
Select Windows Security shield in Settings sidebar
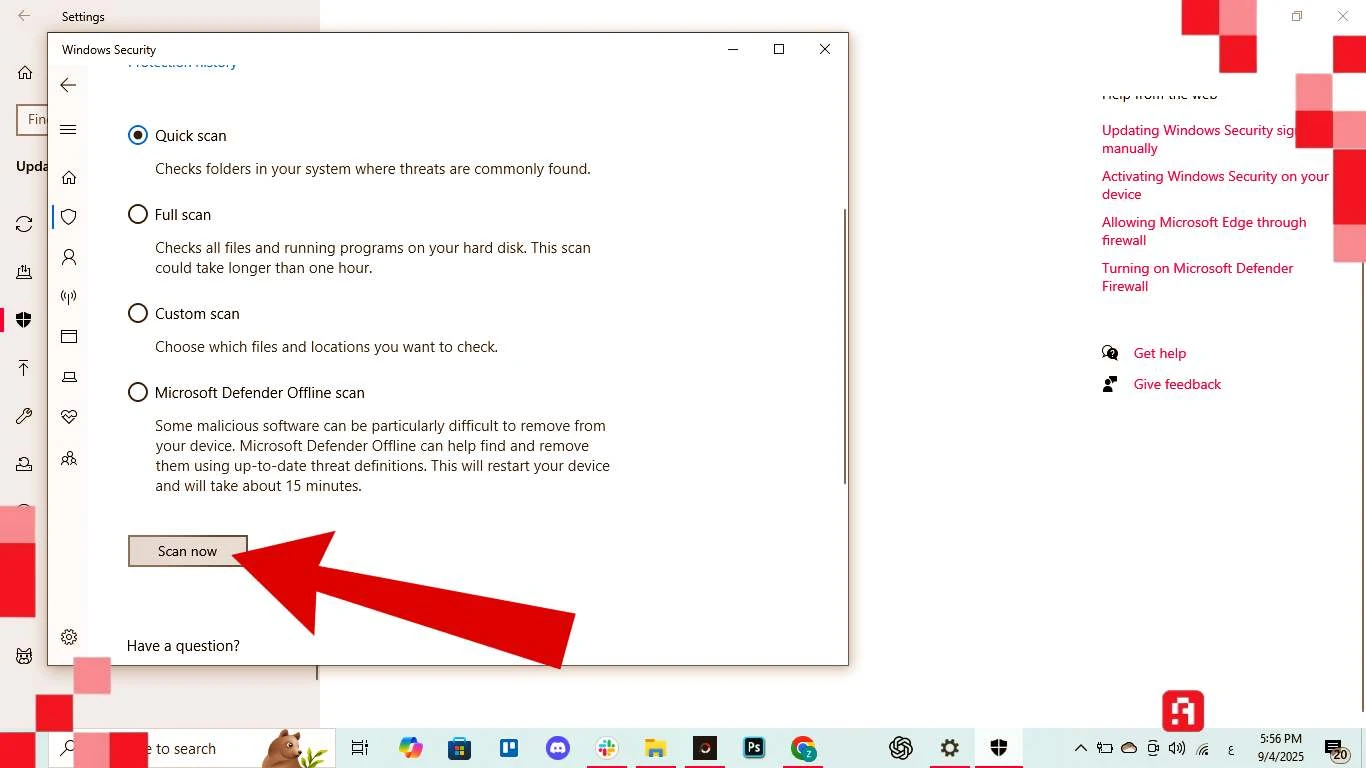pyautogui.click(x=24, y=320)
